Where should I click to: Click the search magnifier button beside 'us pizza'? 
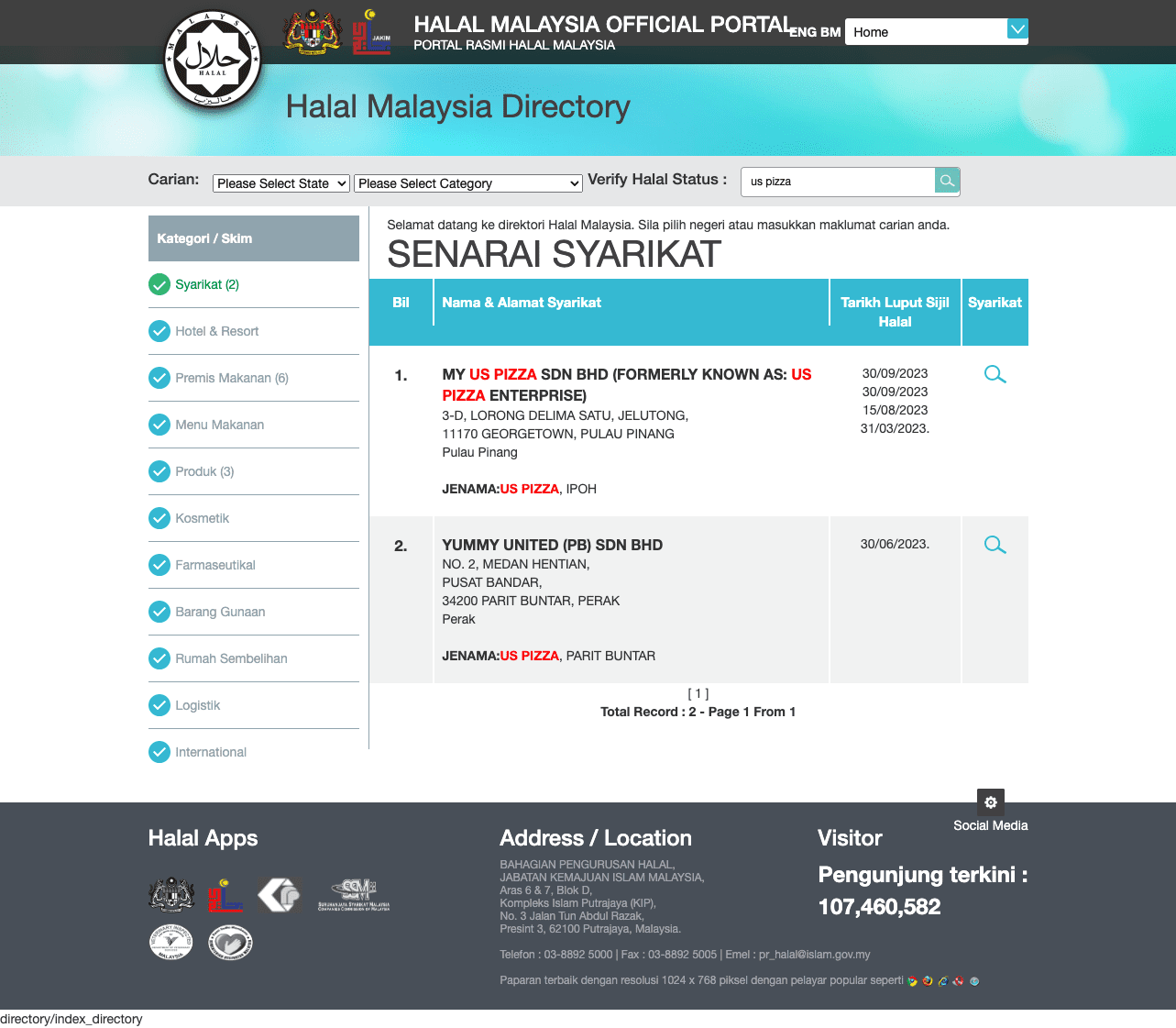click(x=947, y=181)
